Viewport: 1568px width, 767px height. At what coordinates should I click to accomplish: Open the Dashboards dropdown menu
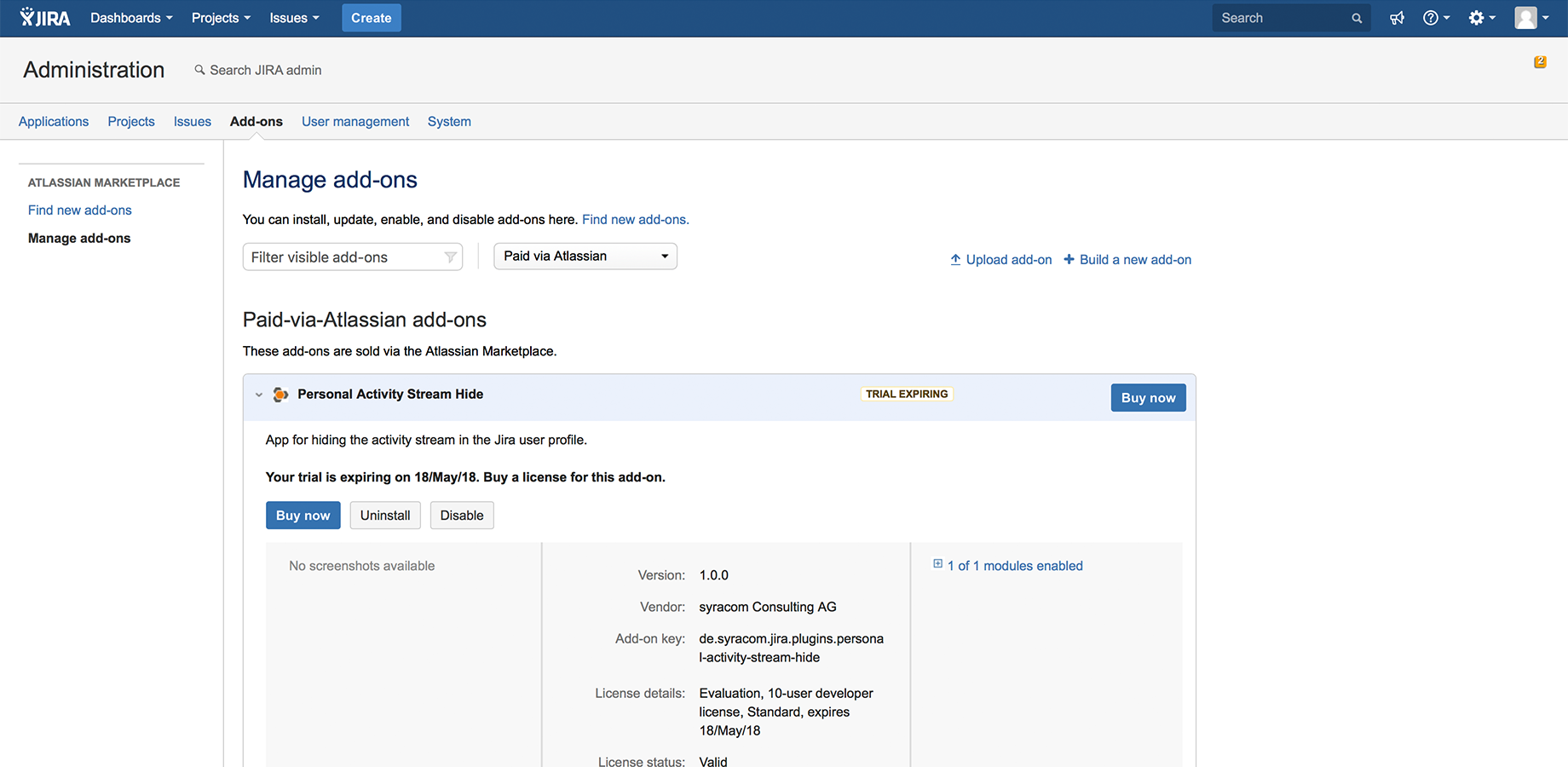click(131, 18)
